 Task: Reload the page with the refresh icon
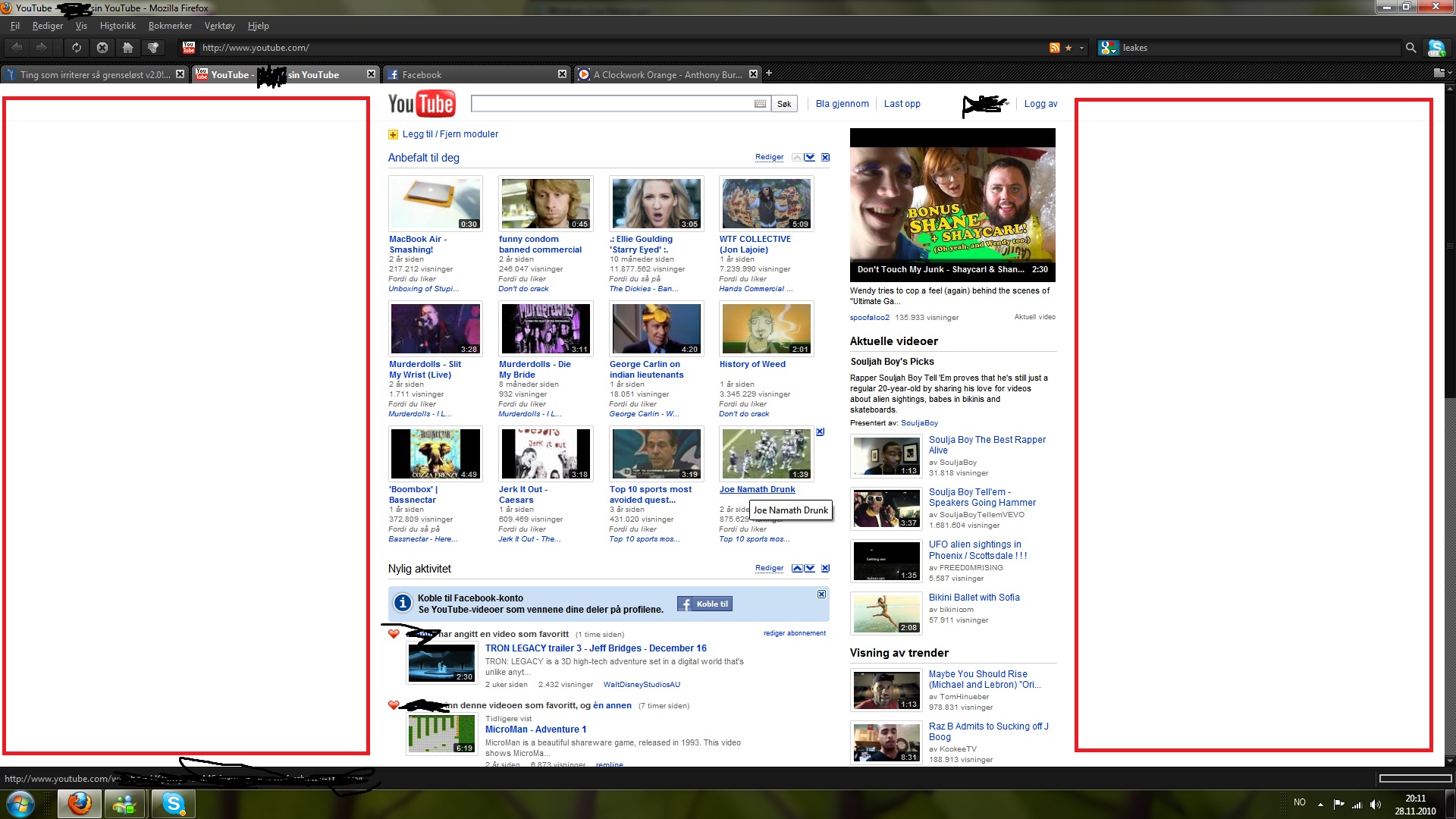(77, 47)
